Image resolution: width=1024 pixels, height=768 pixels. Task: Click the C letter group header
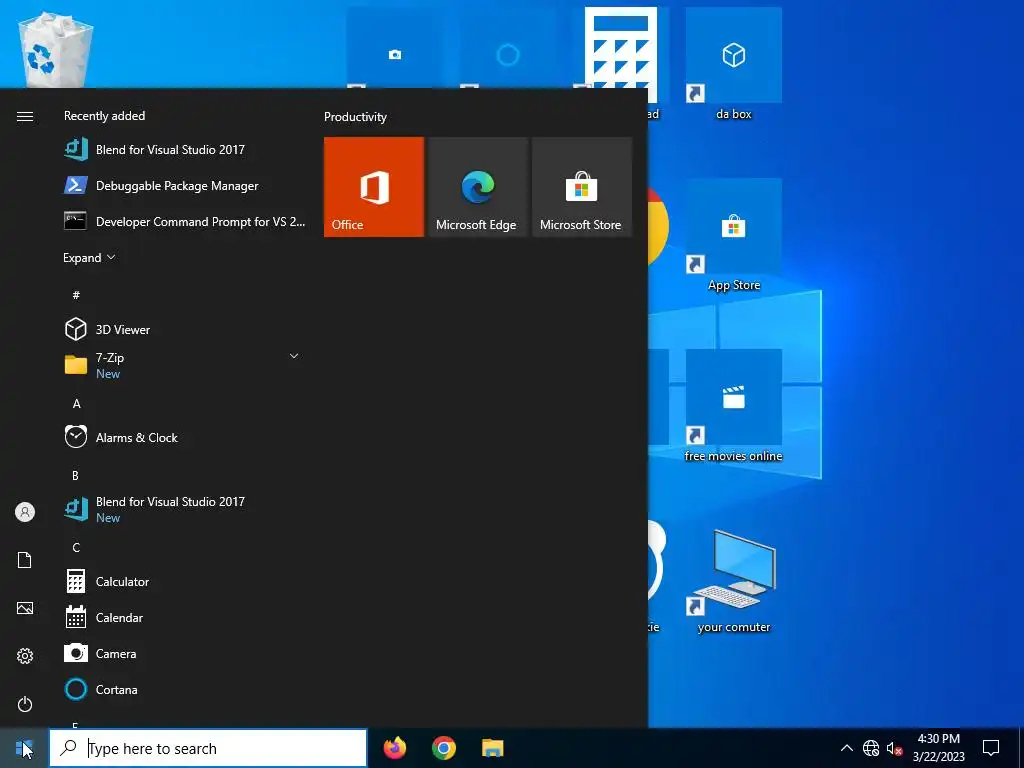pyautogui.click(x=76, y=547)
